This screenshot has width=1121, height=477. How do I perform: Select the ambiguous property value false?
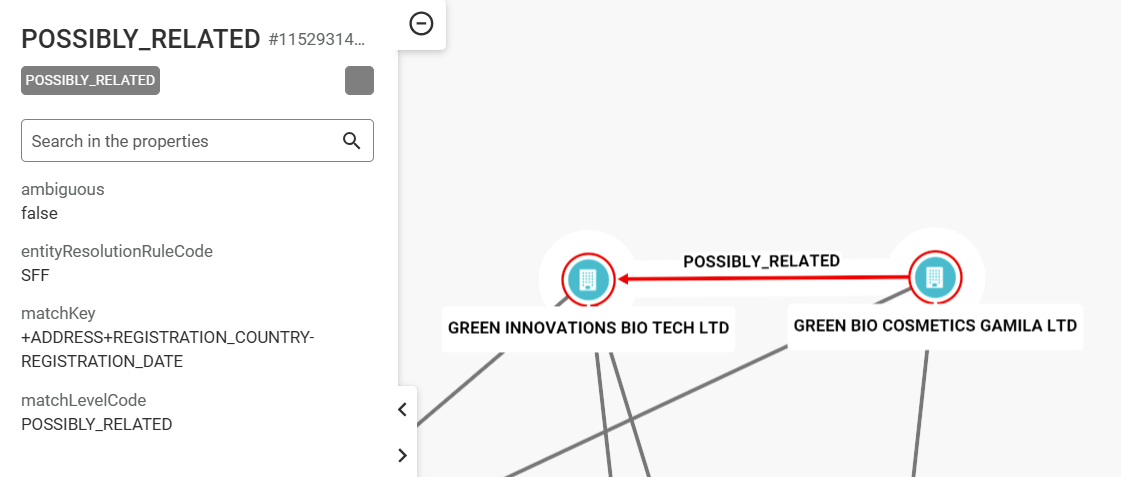click(x=39, y=213)
